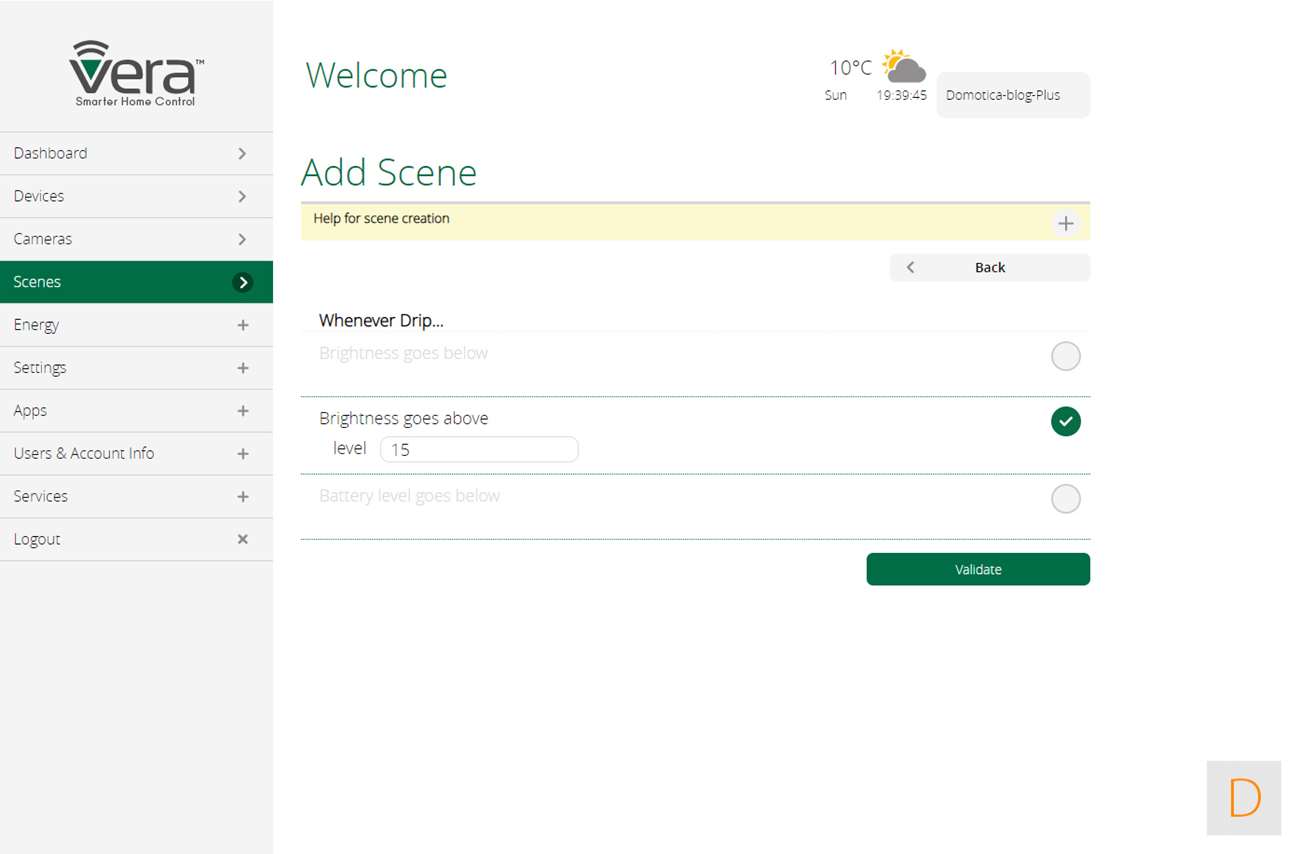1300x854 pixels.
Task: Click the orange D badge icon
Action: pos(1243,798)
